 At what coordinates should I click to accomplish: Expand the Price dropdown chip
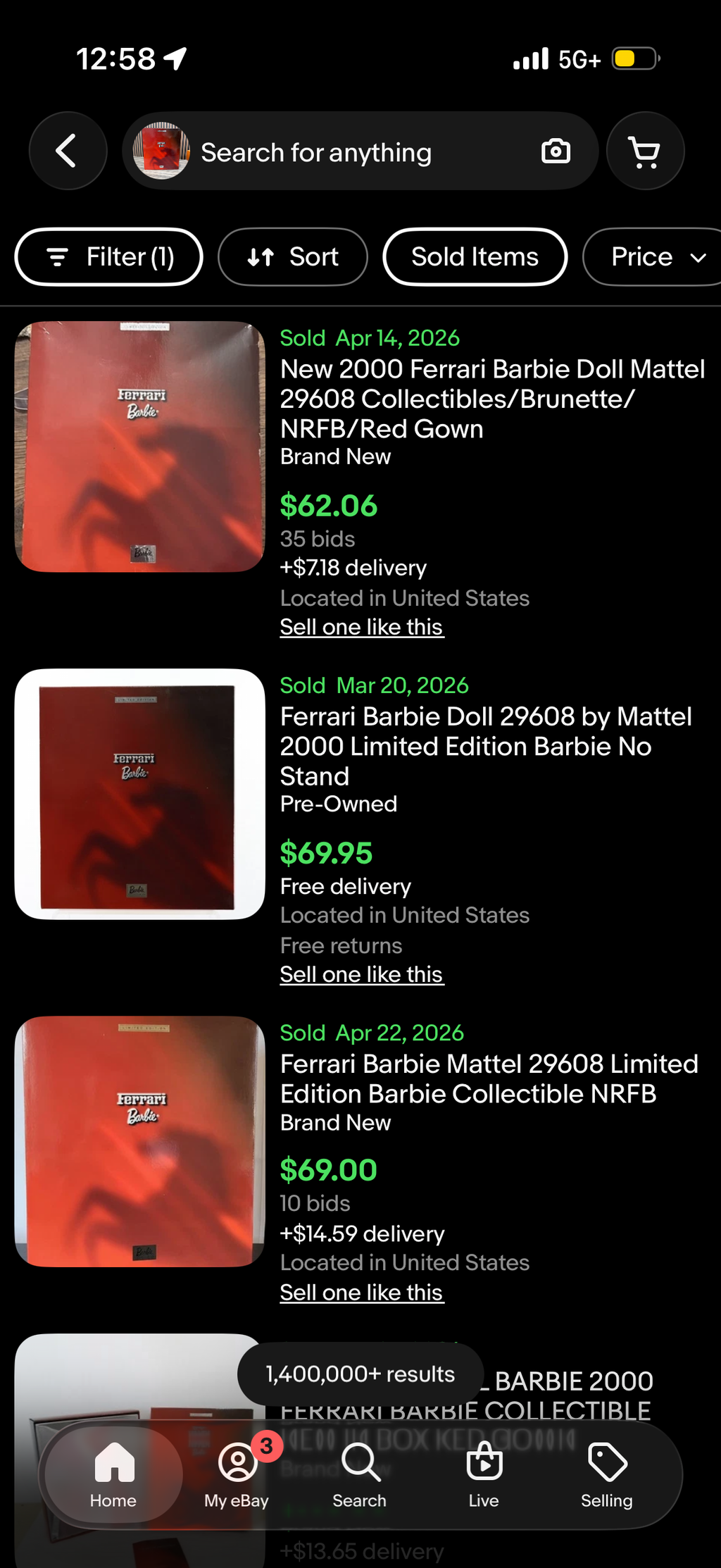tap(653, 257)
